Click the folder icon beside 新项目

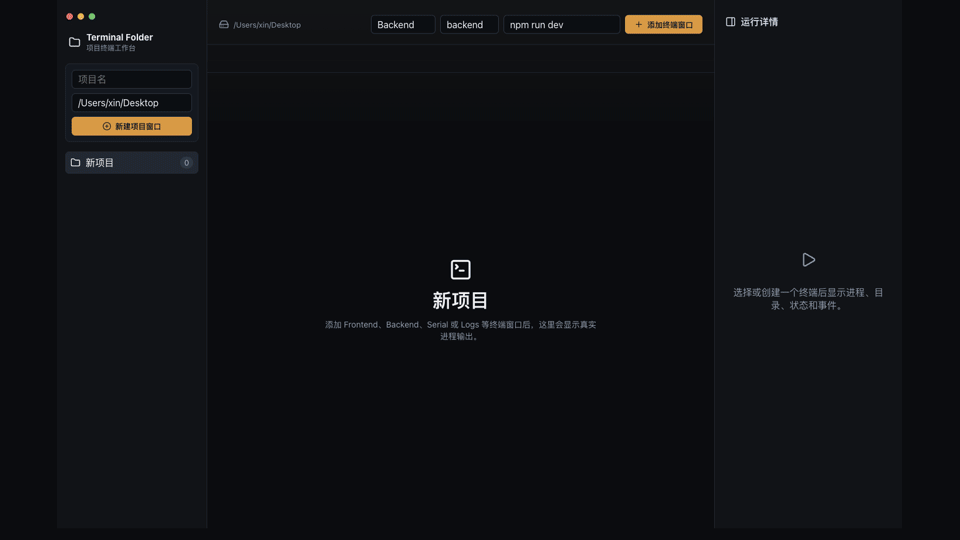(75, 163)
